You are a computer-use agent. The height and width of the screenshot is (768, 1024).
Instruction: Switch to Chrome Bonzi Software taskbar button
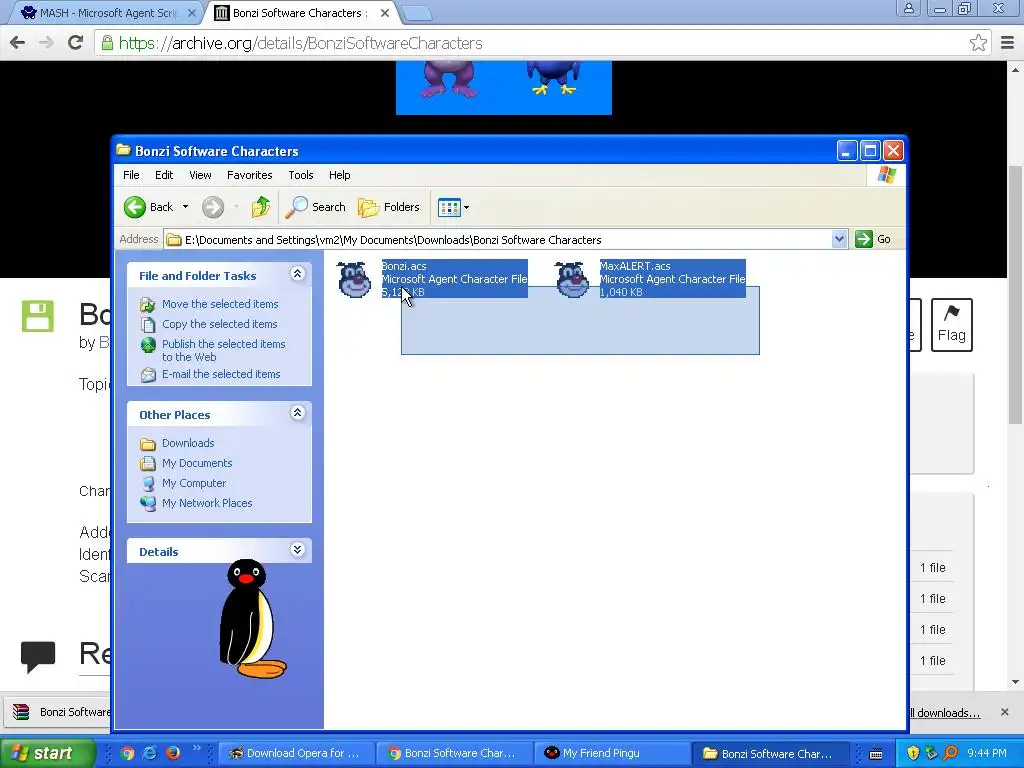click(x=455, y=753)
